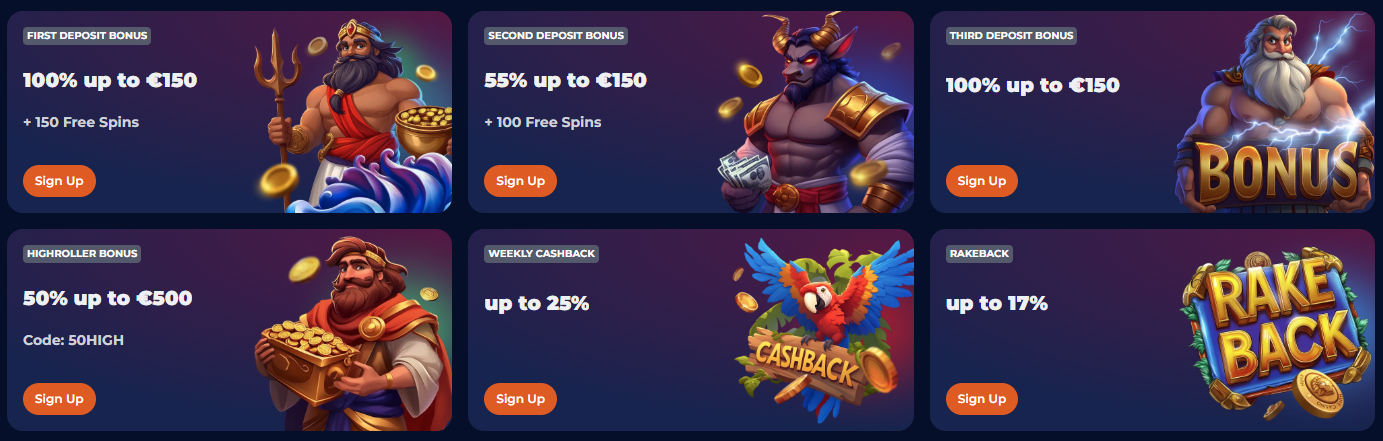Click the '+ 150 Free Spins' text
Viewport: 1383px width, 441px height.
(81, 122)
